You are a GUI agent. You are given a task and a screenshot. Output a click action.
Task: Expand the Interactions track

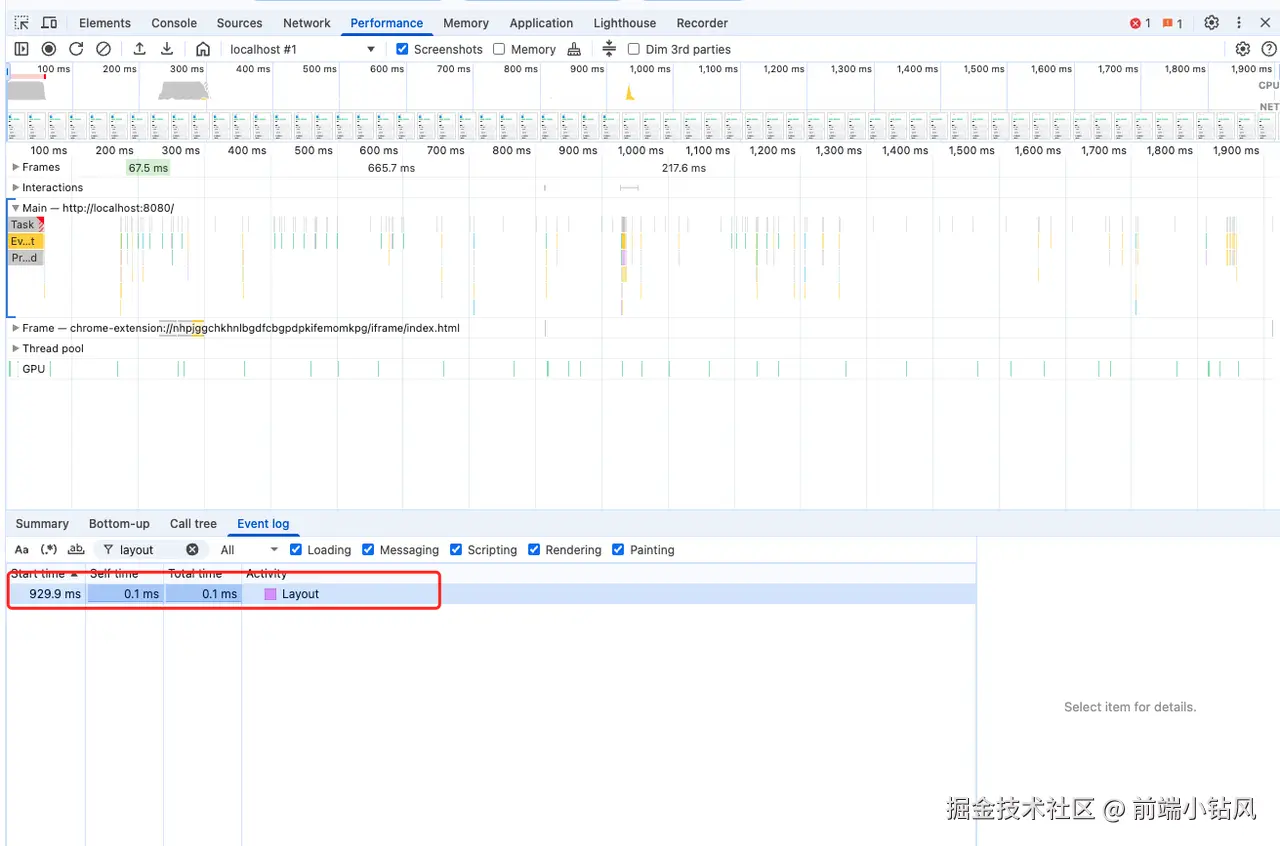pos(15,187)
